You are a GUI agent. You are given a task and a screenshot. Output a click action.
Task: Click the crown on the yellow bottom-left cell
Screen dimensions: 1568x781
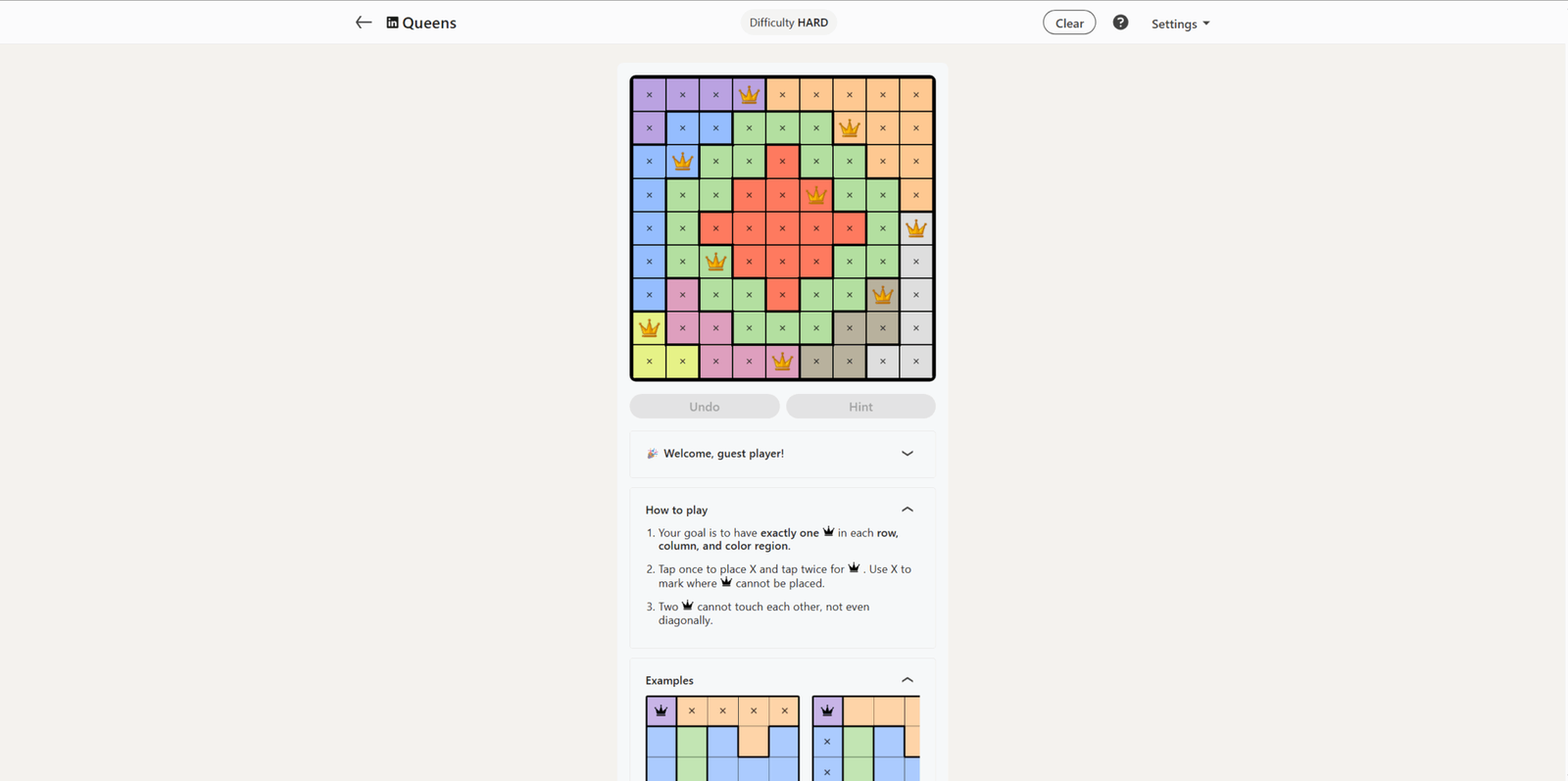649,327
